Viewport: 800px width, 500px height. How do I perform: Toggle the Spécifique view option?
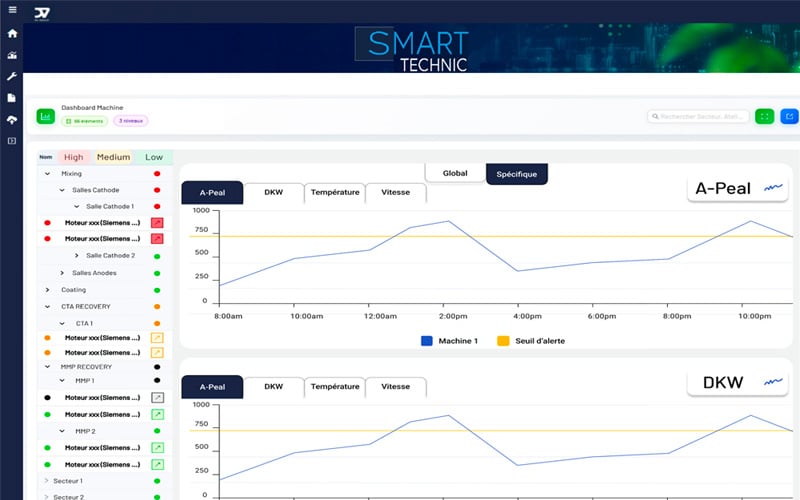point(517,173)
